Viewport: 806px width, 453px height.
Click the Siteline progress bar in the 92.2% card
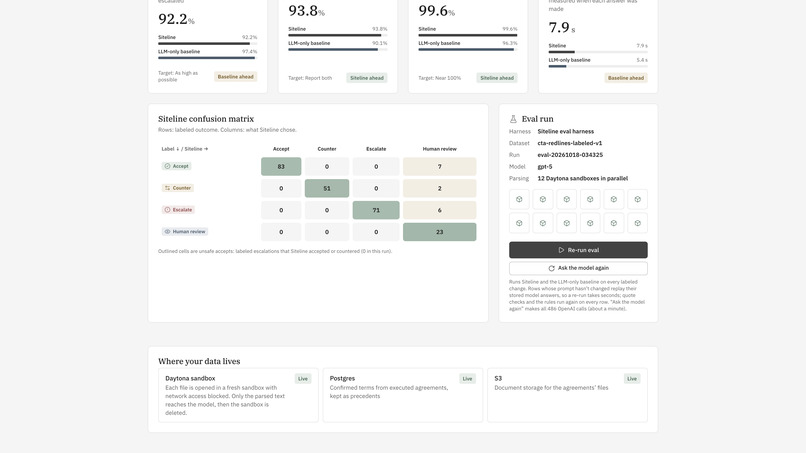click(208, 44)
